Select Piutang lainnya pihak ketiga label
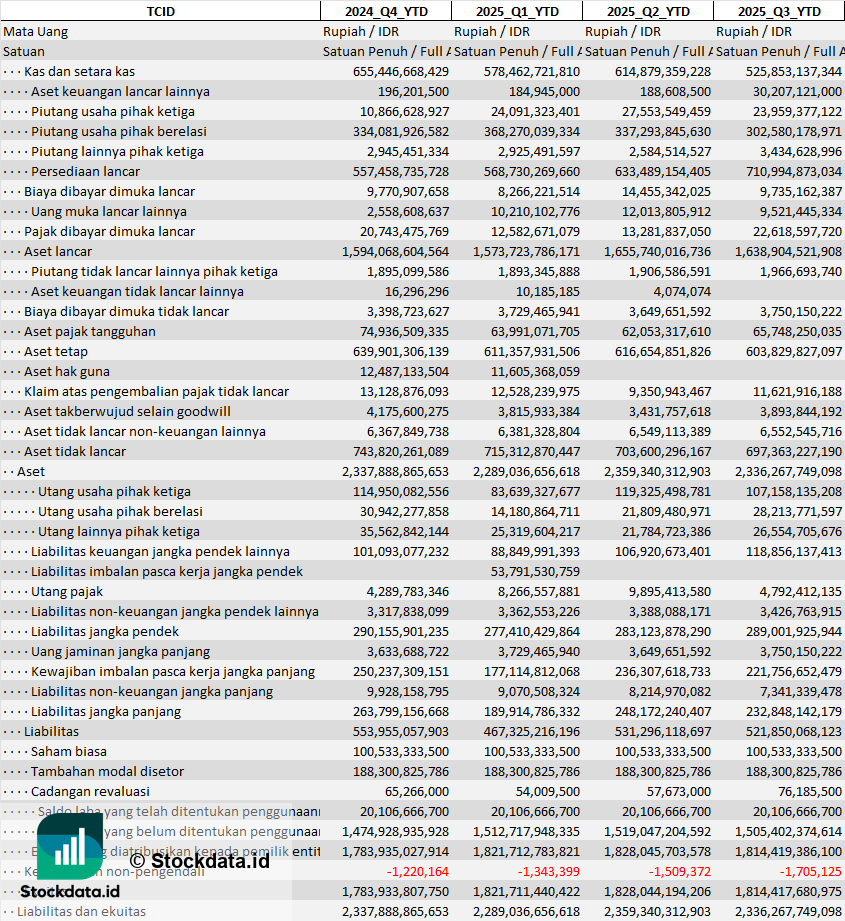This screenshot has height=921, width=845. coord(117,151)
